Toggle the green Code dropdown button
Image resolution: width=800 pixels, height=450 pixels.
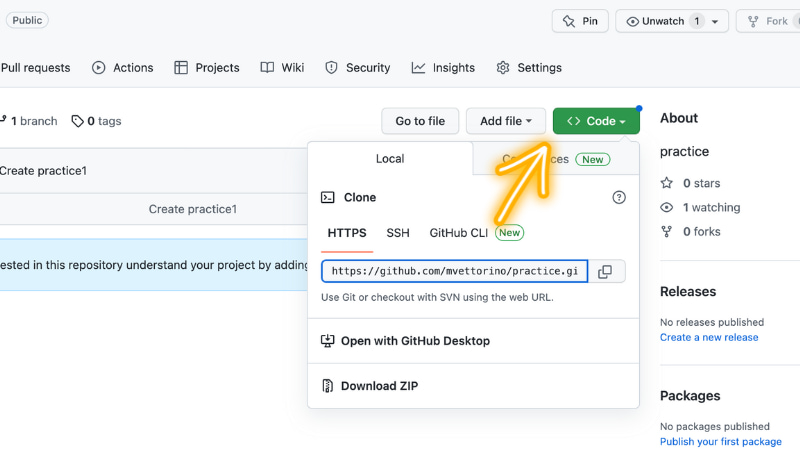point(596,121)
